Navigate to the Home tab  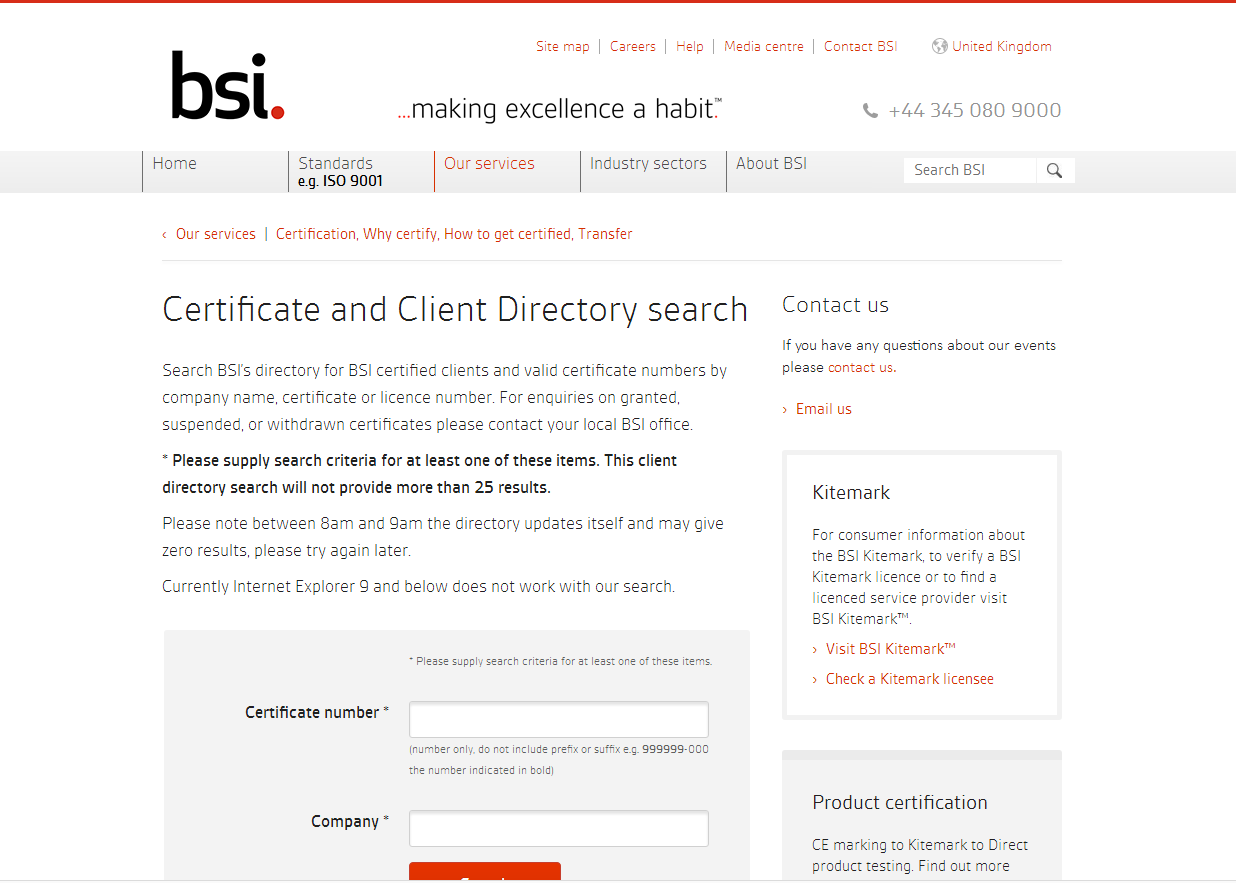coord(174,163)
